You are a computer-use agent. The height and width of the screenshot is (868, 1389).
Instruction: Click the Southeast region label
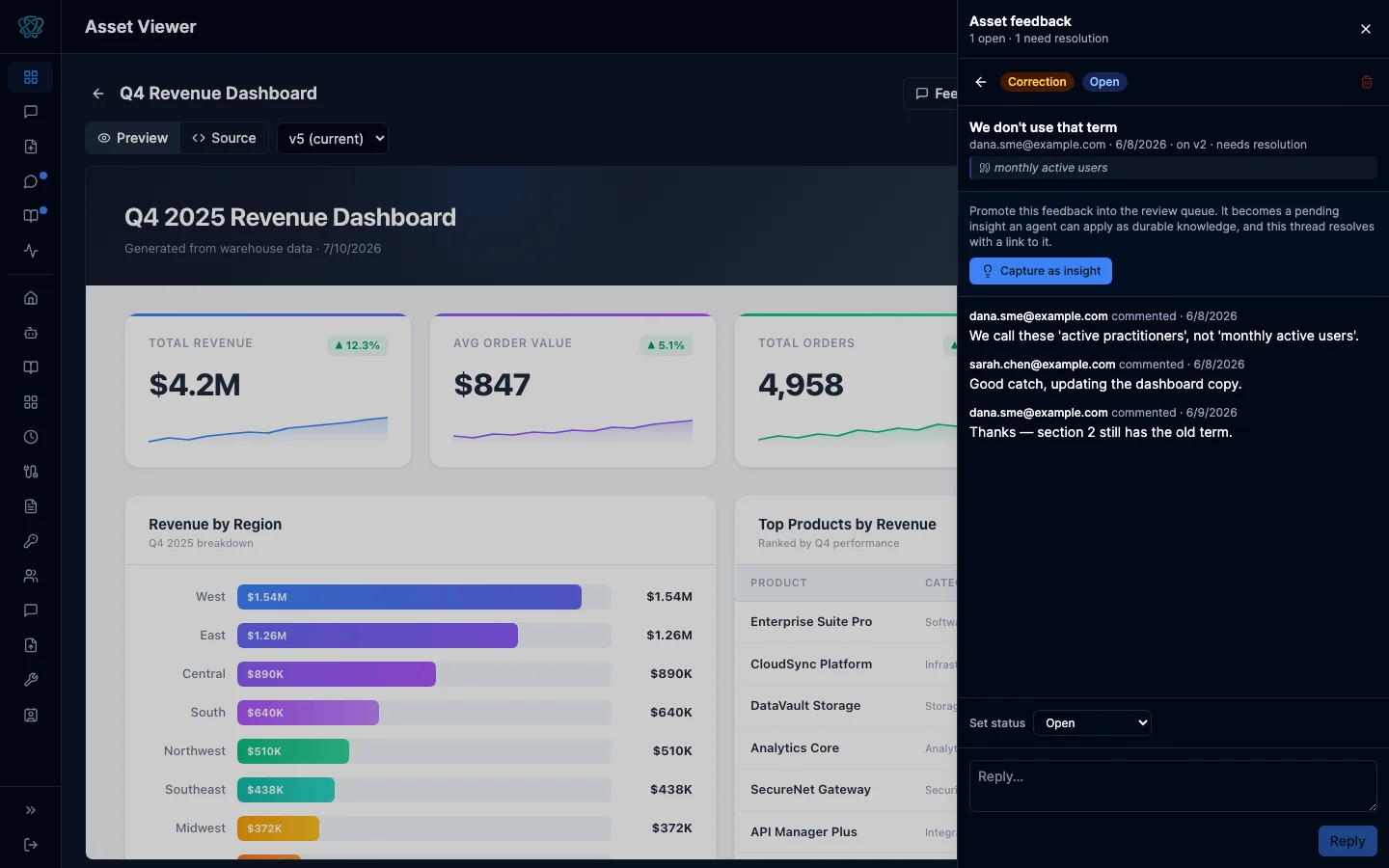195,790
